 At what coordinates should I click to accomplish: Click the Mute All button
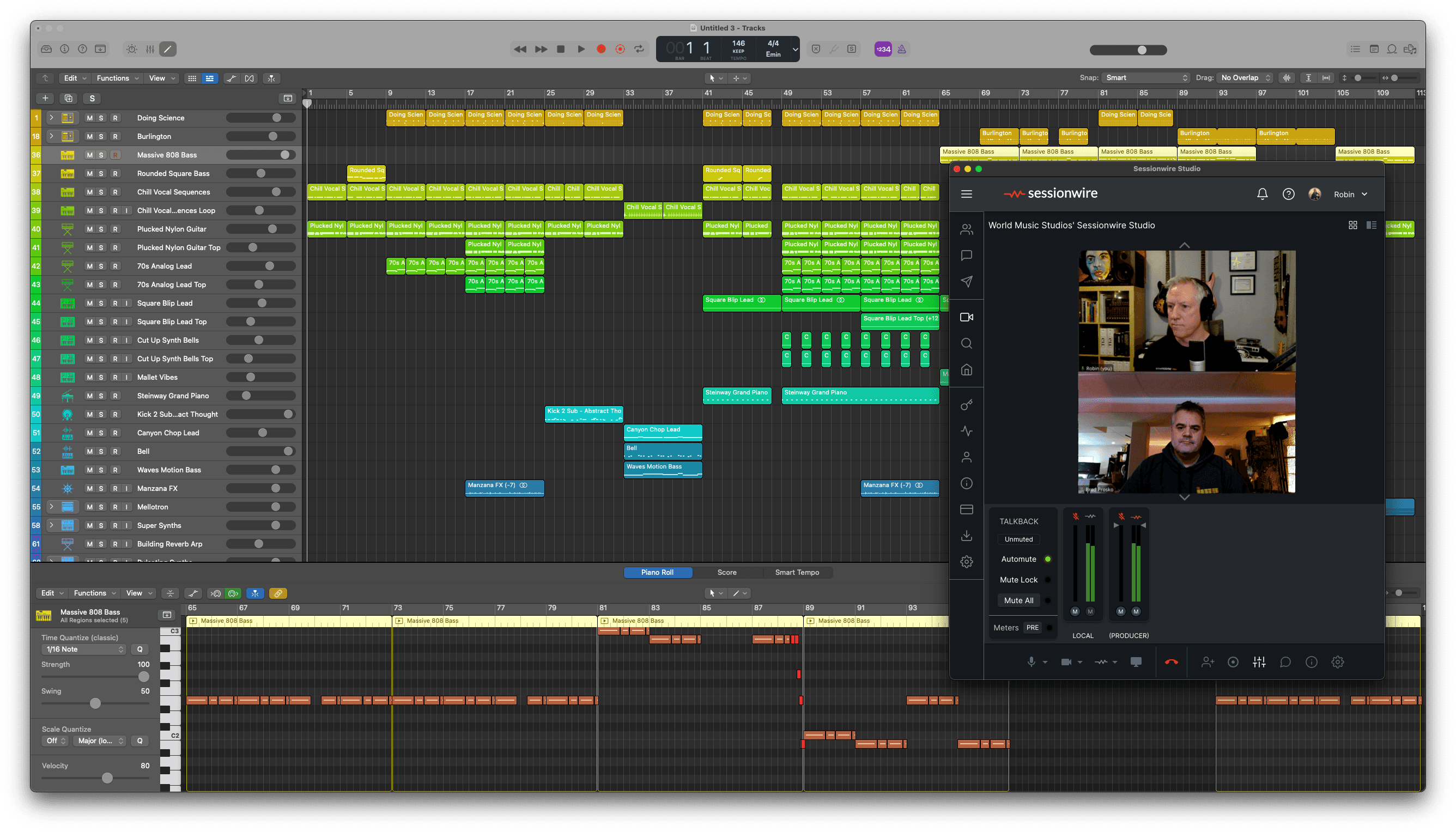tap(1019, 600)
